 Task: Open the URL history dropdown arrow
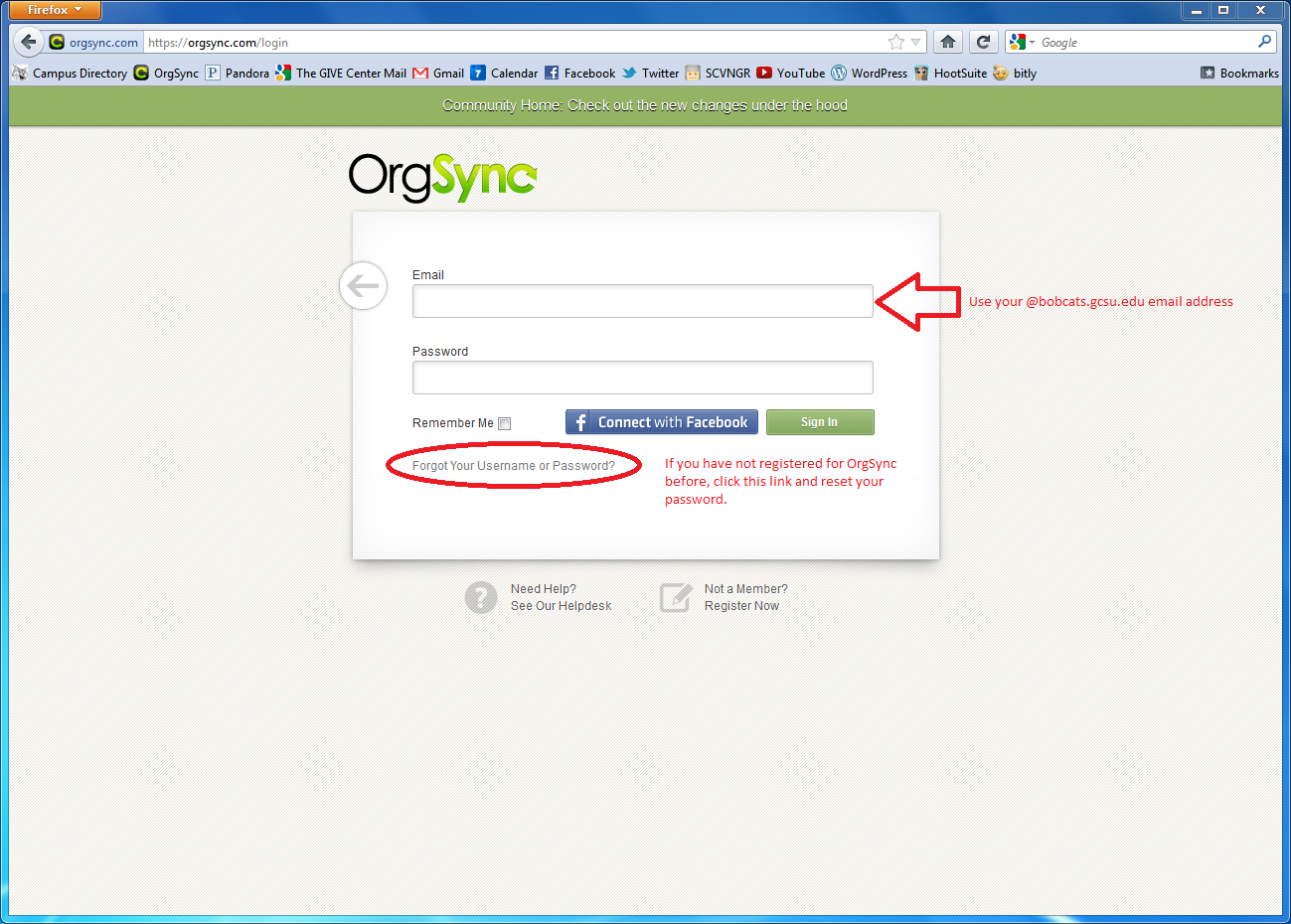tap(915, 43)
